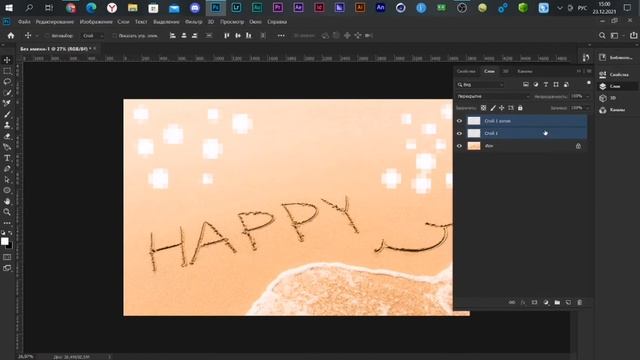
Task: Hide the top layer copy eye icon
Action: click(459, 121)
